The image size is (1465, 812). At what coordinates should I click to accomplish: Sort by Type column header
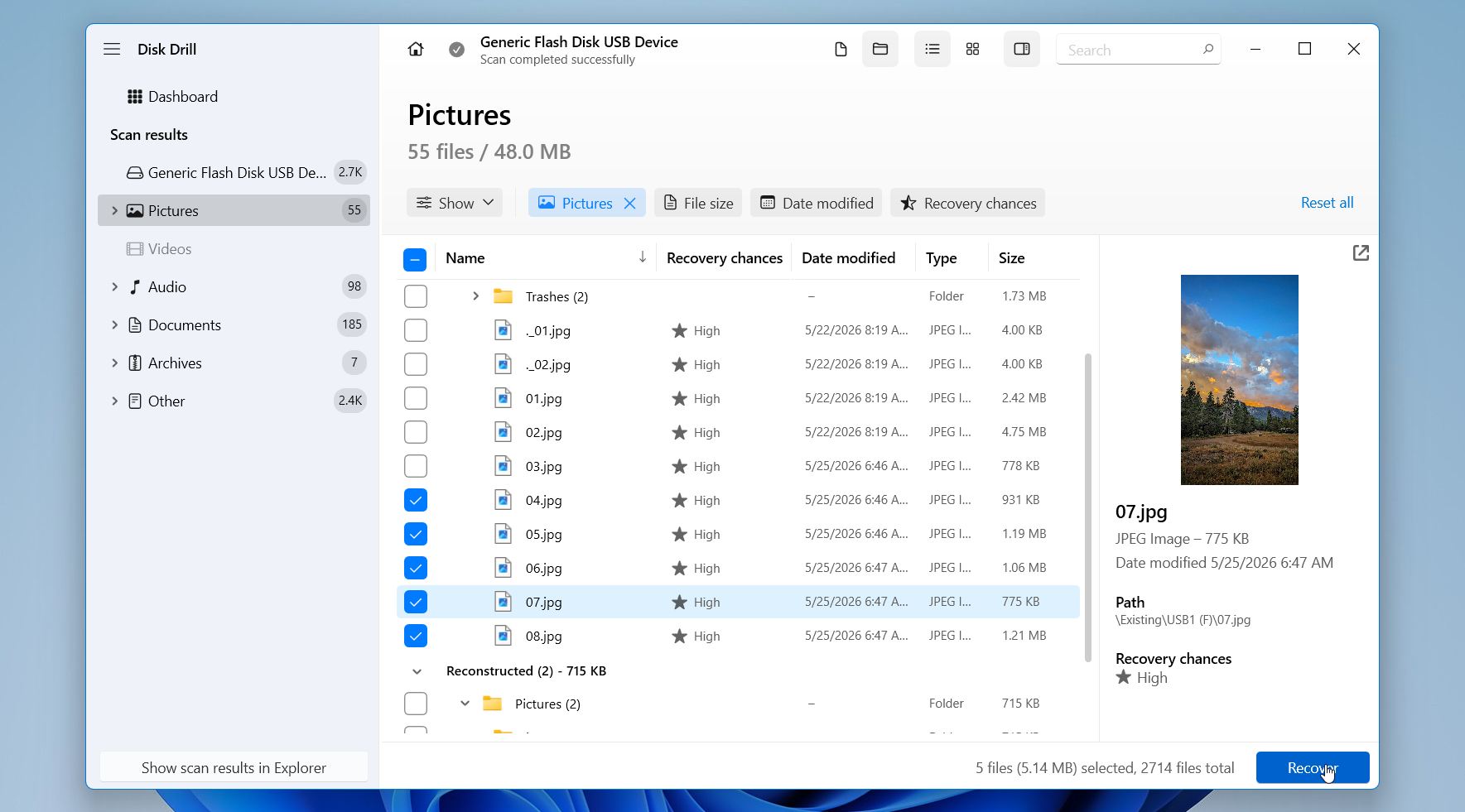(941, 258)
